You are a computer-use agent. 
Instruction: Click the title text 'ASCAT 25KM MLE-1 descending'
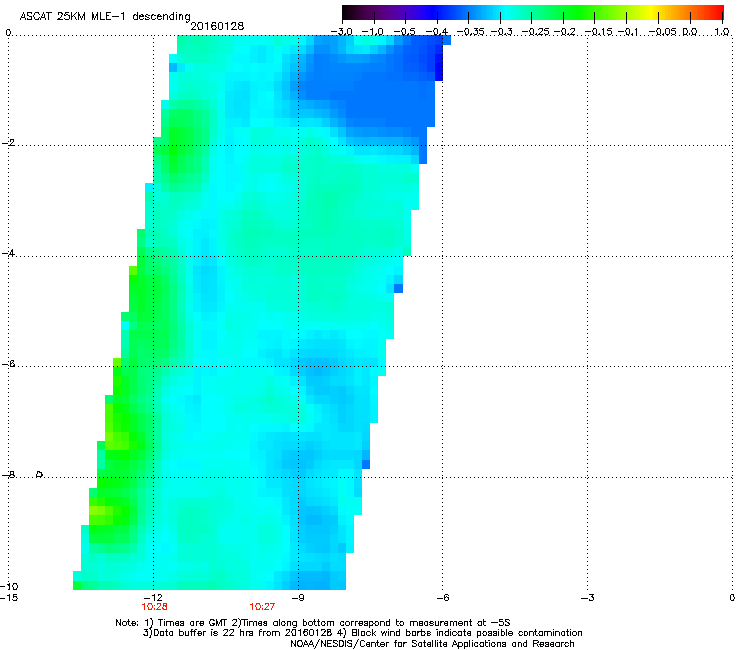(x=105, y=17)
